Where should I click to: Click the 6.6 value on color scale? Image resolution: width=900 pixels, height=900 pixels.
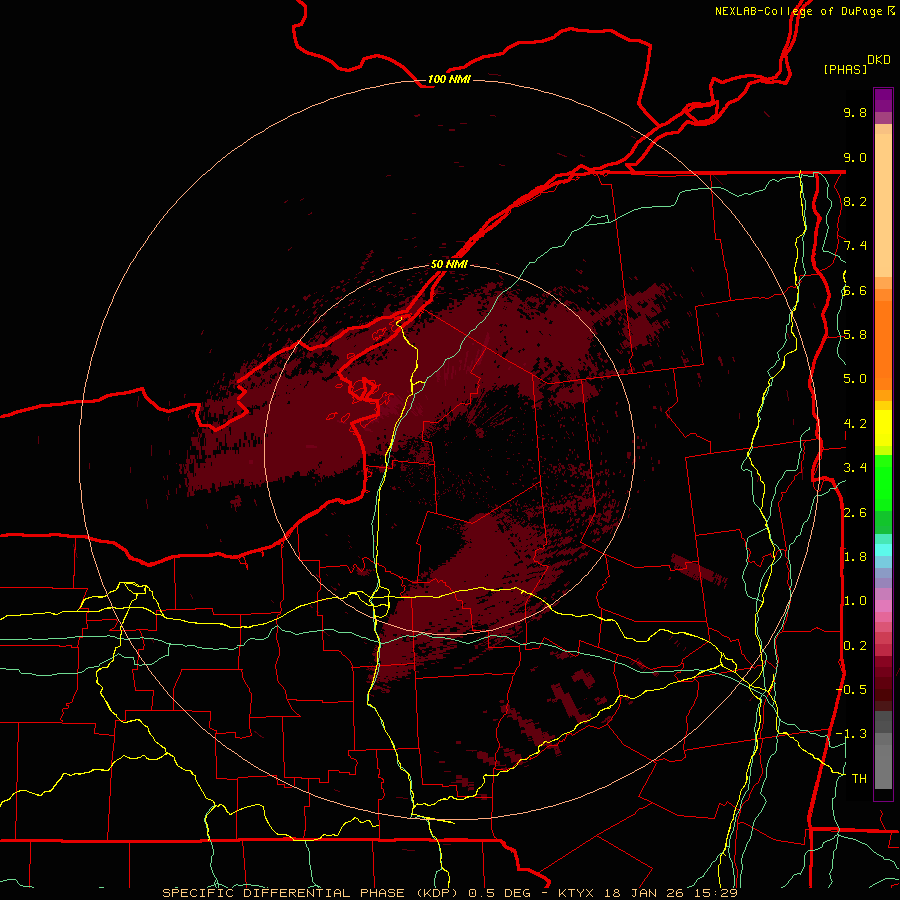pos(855,290)
